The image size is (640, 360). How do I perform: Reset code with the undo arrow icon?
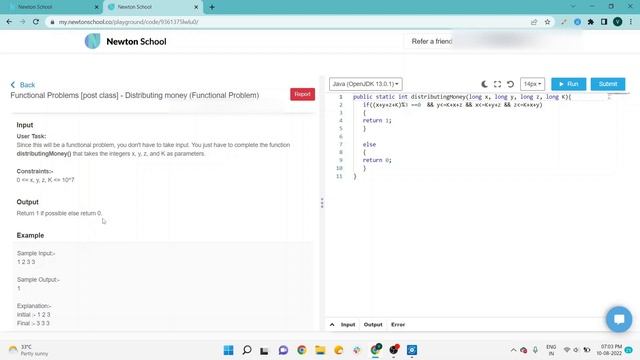[x=510, y=84]
